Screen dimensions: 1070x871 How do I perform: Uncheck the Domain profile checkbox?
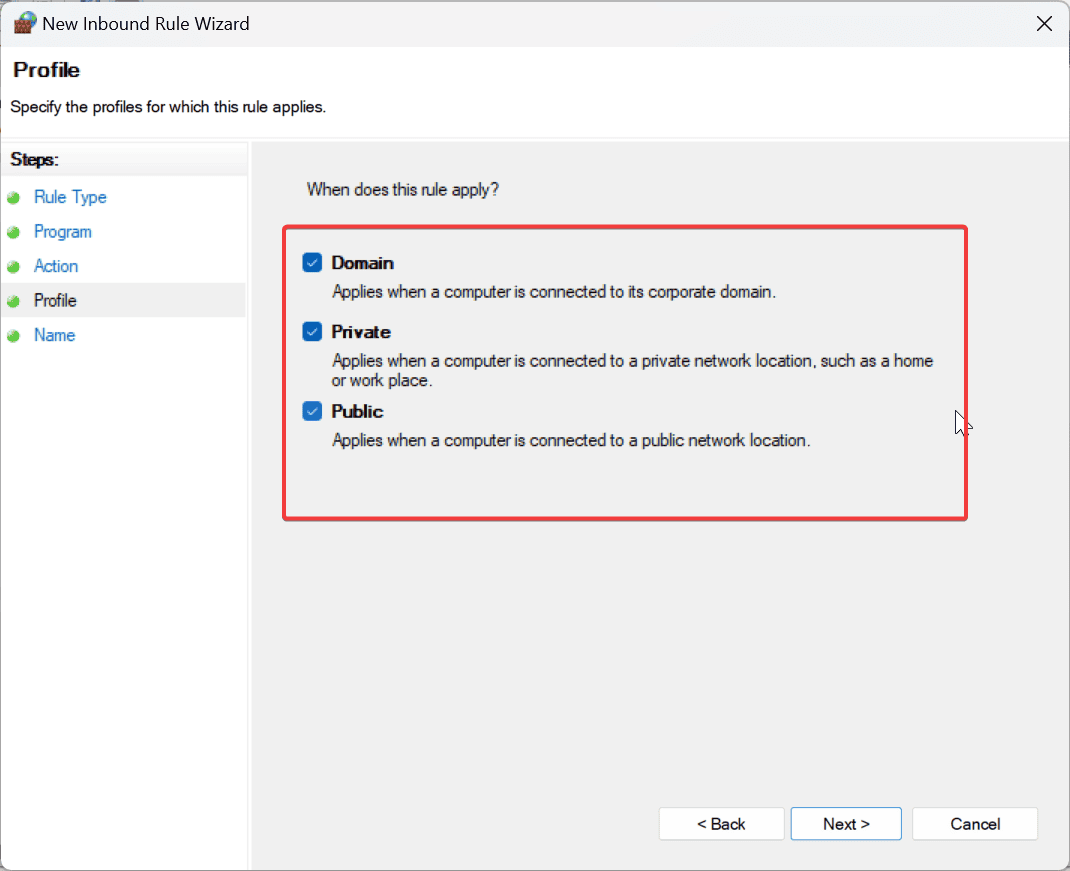[x=312, y=263]
